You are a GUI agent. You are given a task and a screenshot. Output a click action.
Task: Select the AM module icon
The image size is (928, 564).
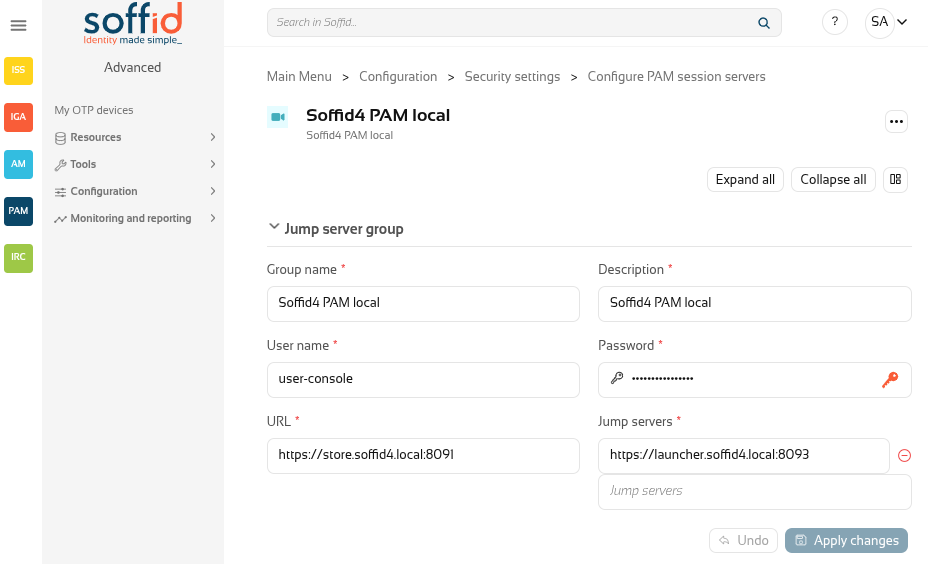click(x=18, y=164)
